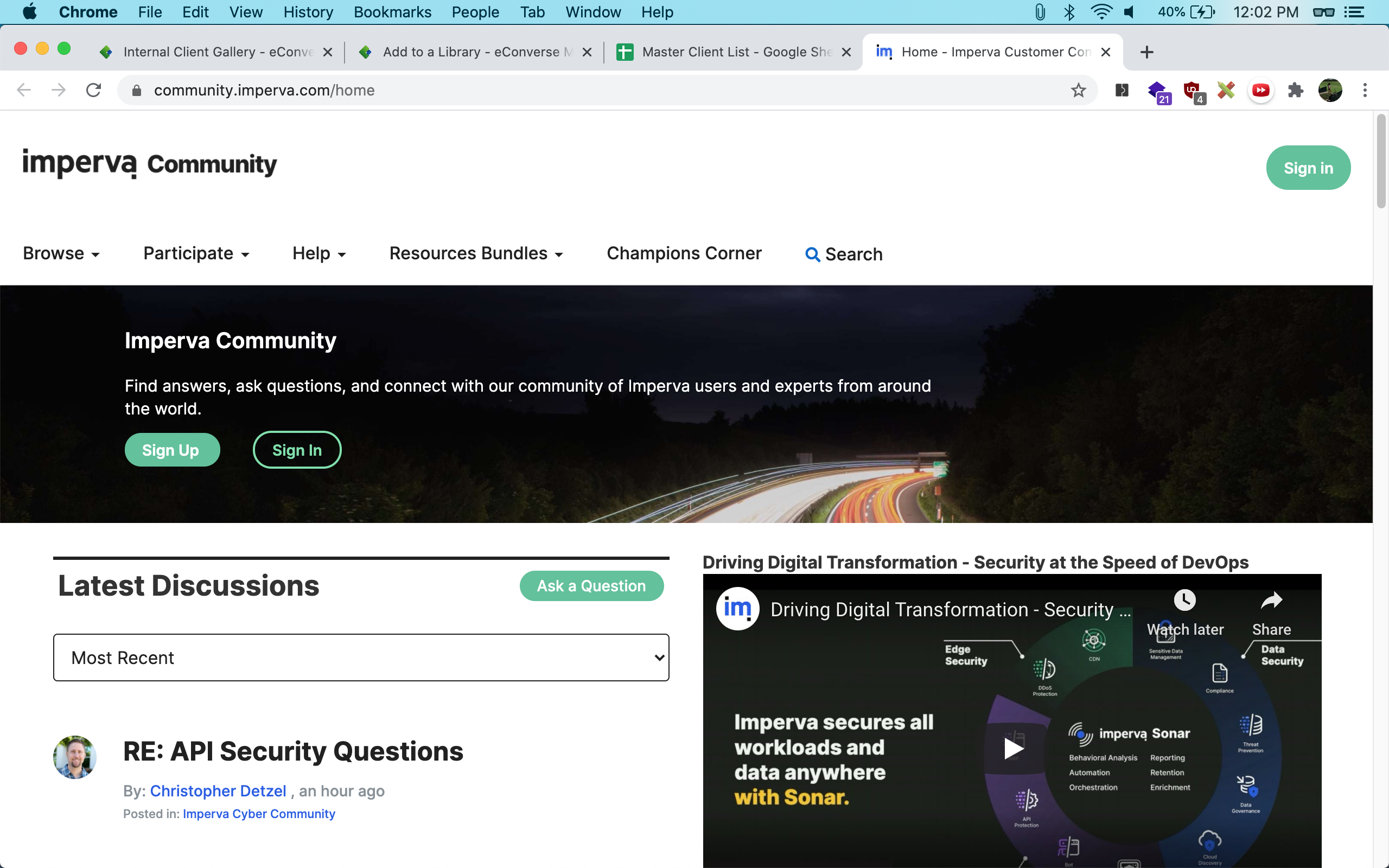
Task: Expand the Participate menu
Action: pos(196,254)
